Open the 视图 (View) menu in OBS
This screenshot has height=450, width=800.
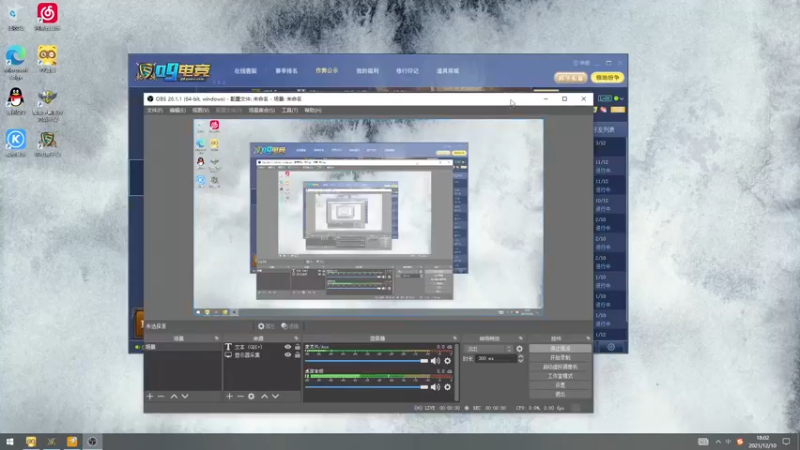[x=200, y=110]
